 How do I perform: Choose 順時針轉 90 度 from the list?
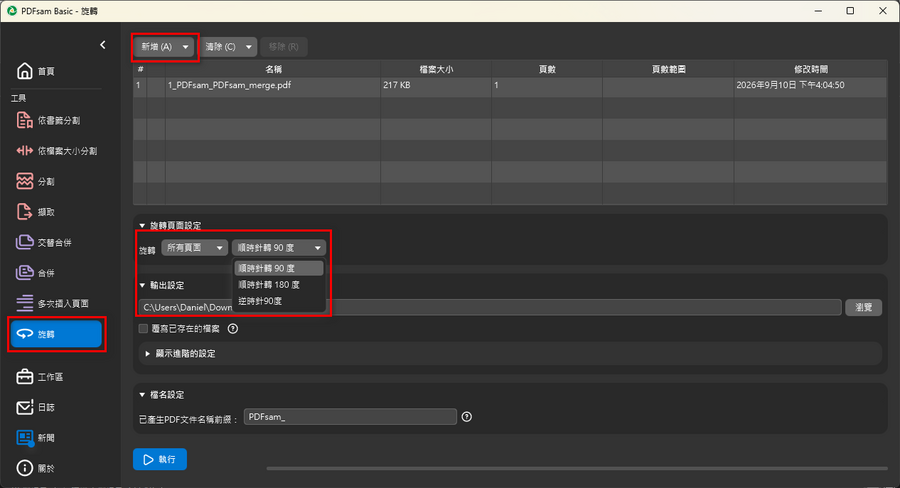click(279, 268)
